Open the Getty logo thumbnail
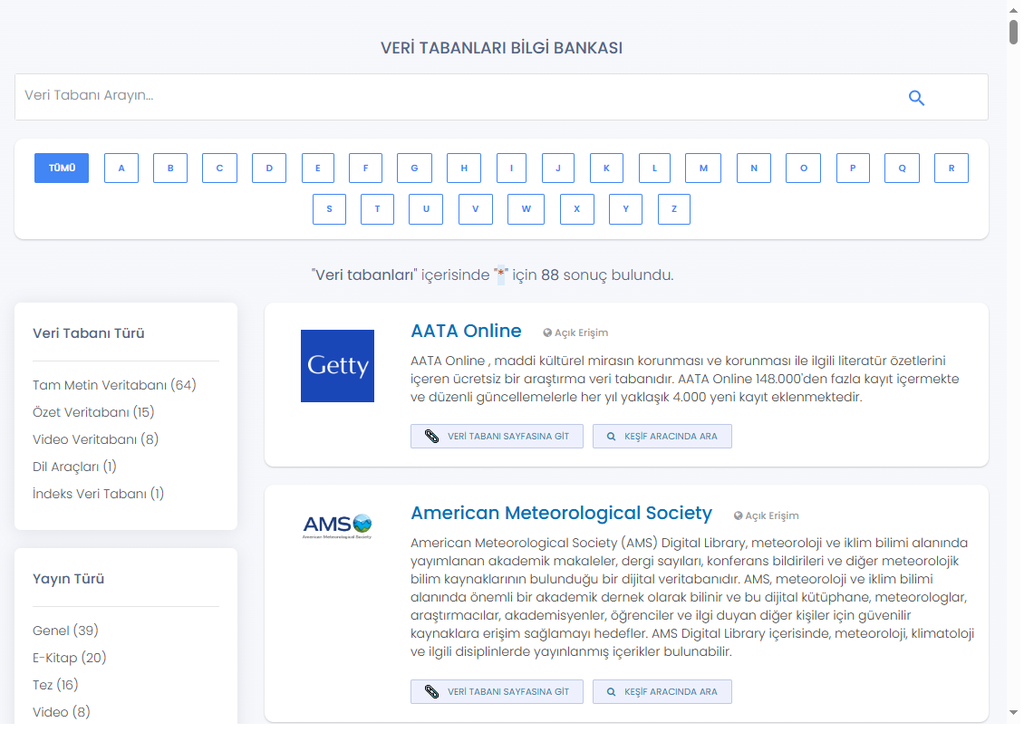The image size is (1024, 732). tap(337, 366)
